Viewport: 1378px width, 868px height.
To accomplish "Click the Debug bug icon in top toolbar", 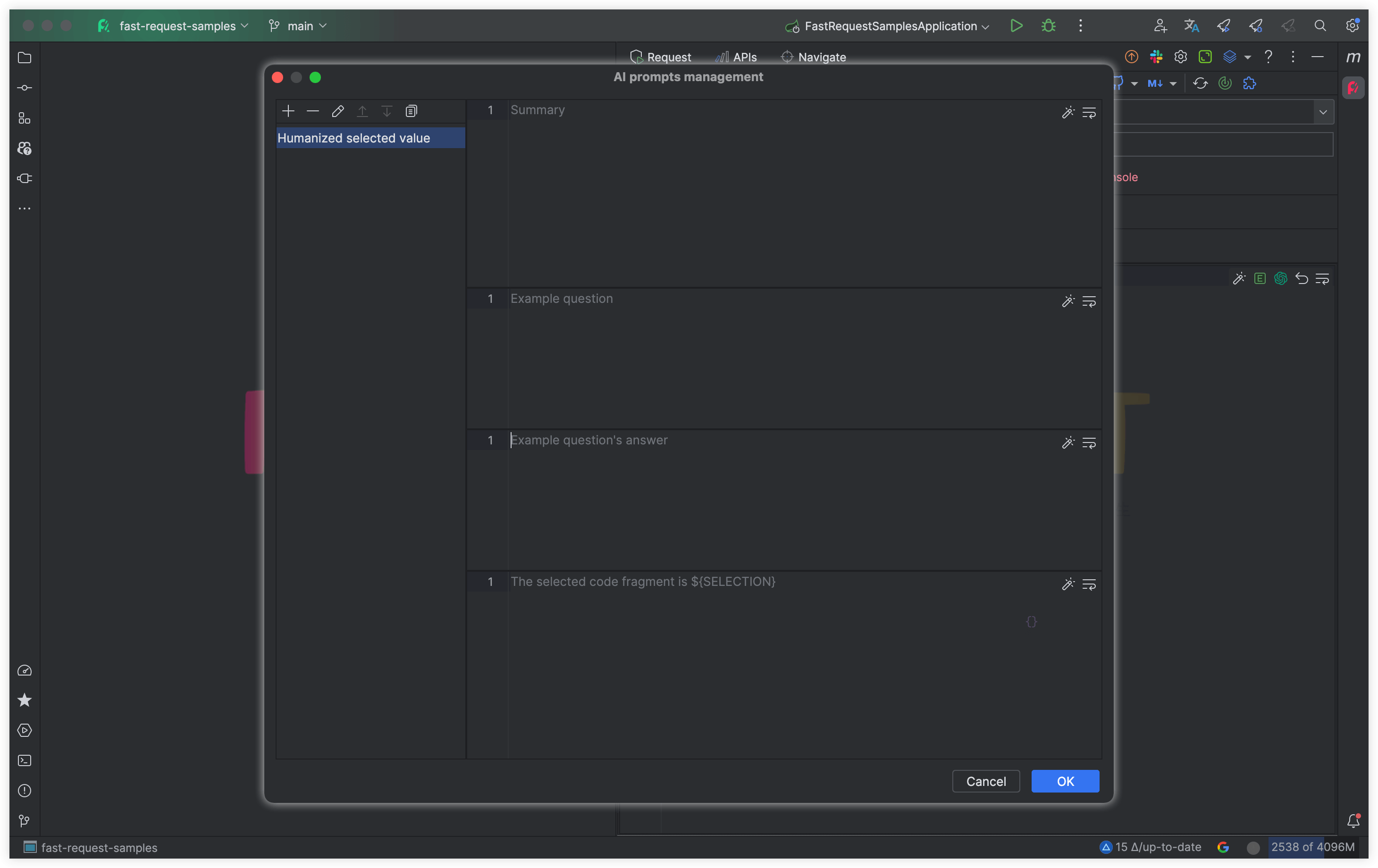I will 1049,26.
